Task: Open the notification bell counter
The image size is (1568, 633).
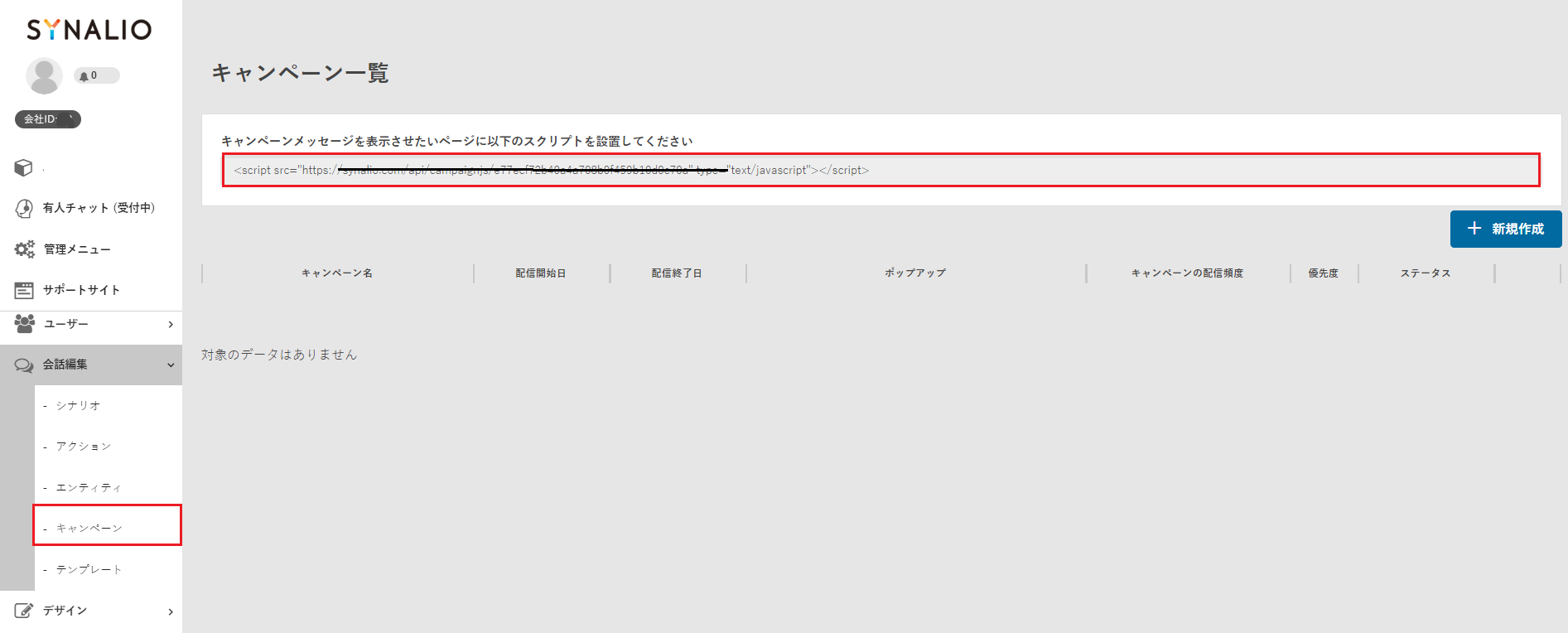Action: [96, 75]
